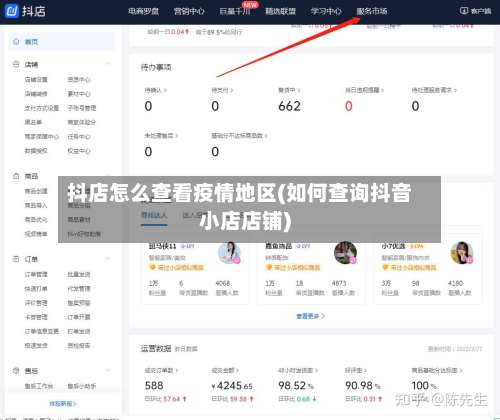
Task: Open 数据授权 in sidebar
Action: pyautogui.click(x=36, y=151)
